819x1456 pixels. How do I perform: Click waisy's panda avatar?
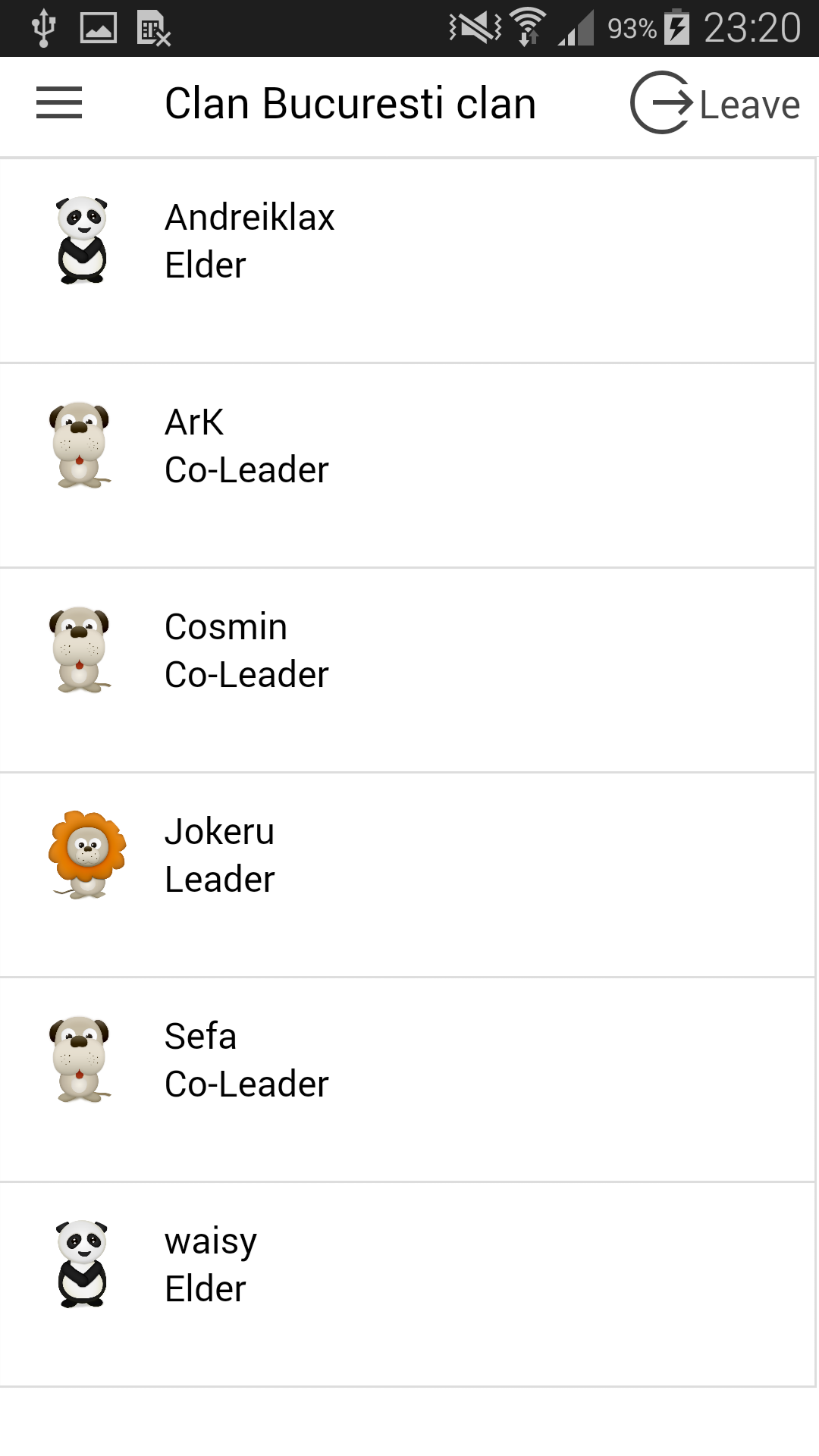[82, 1264]
